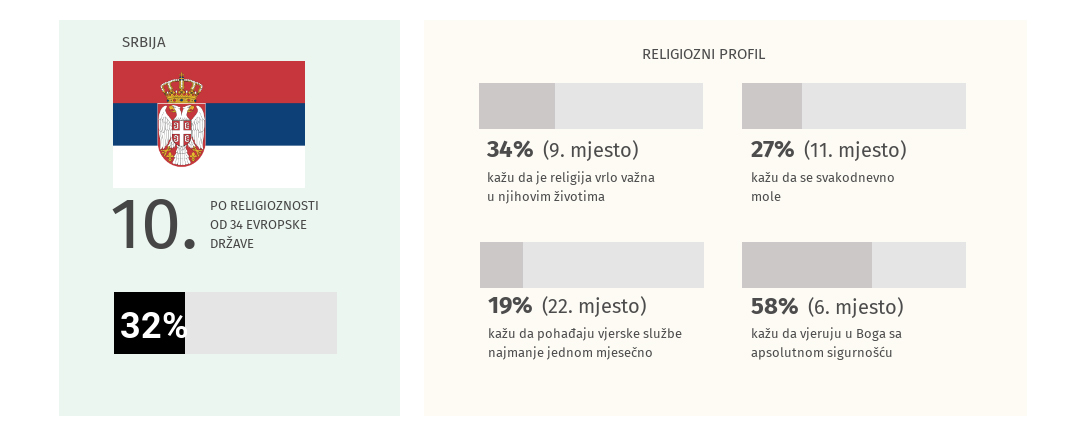
Task: Click the '(22. mjesto)' rank label
Action: pos(594,305)
